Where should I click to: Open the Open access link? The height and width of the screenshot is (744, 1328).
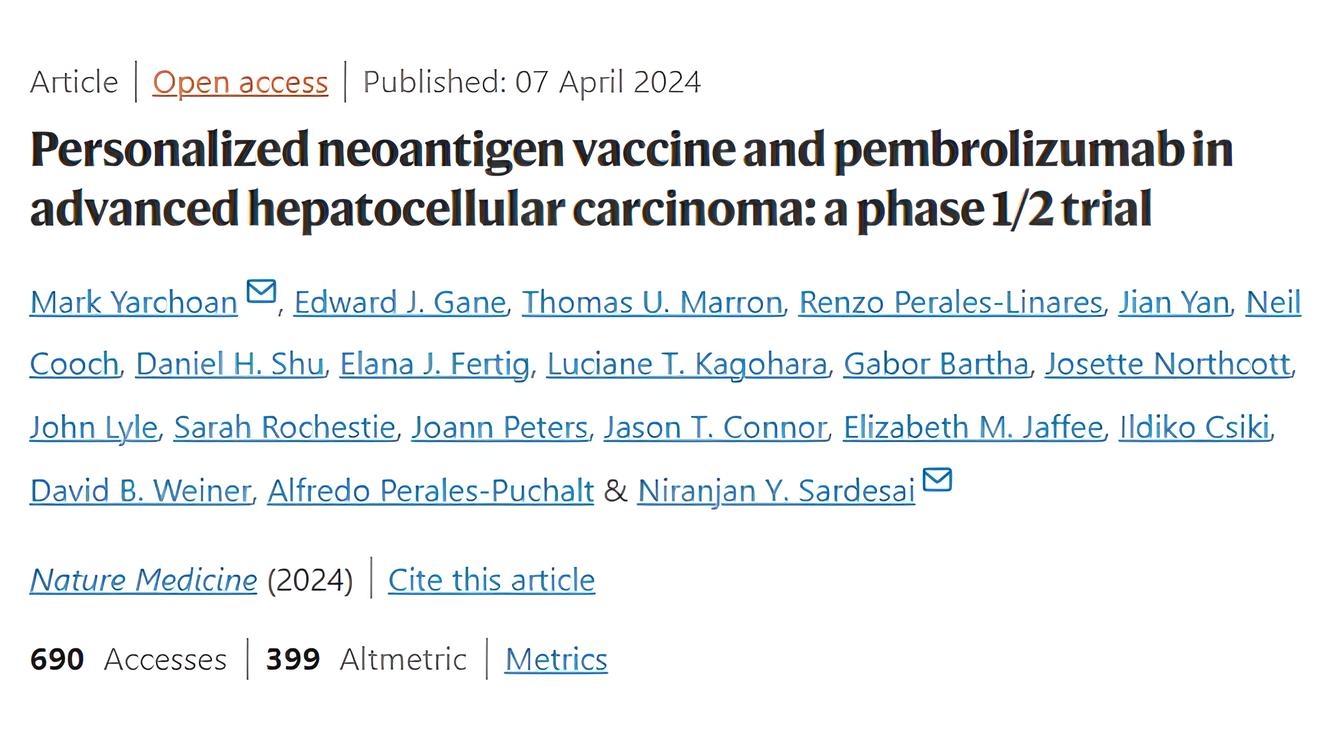click(240, 82)
